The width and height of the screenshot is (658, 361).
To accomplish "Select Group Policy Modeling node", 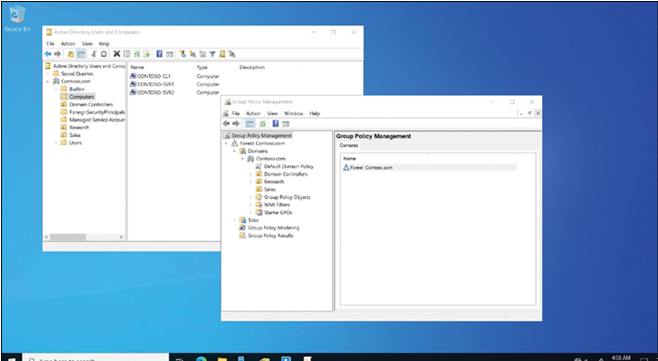I will (x=269, y=228).
